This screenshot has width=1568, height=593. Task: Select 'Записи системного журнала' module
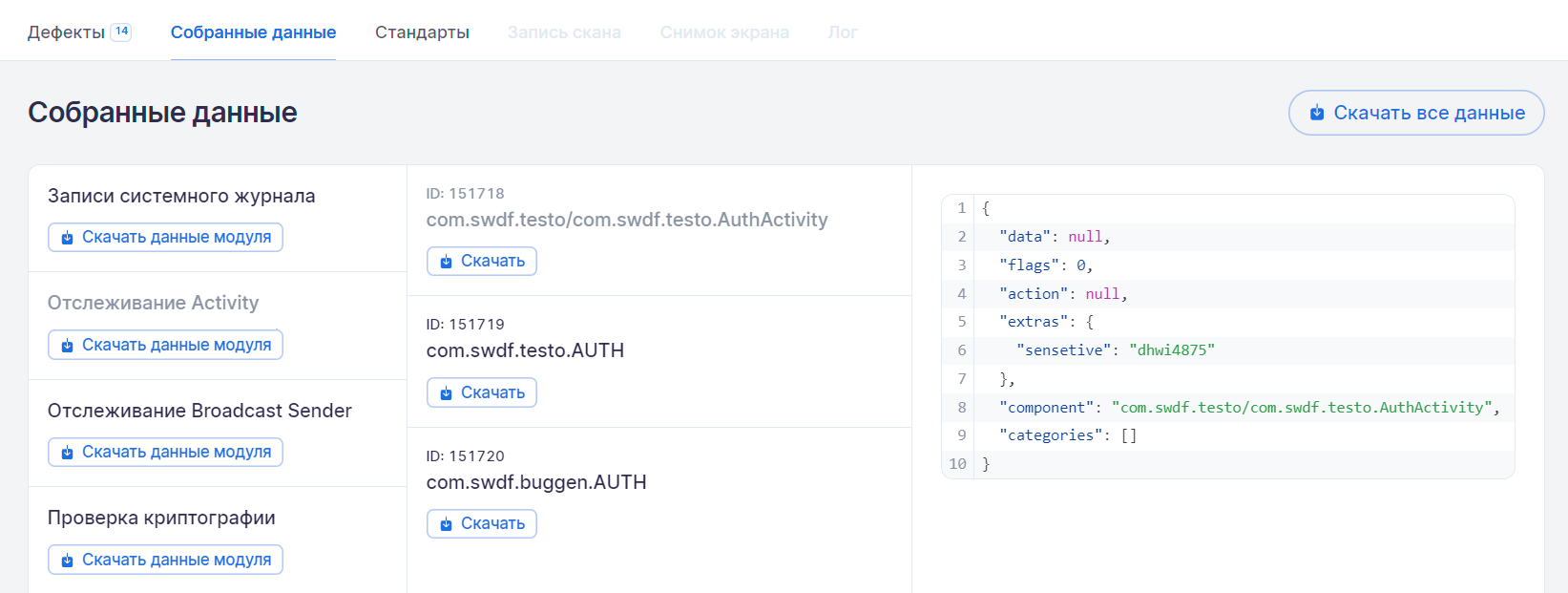(181, 196)
